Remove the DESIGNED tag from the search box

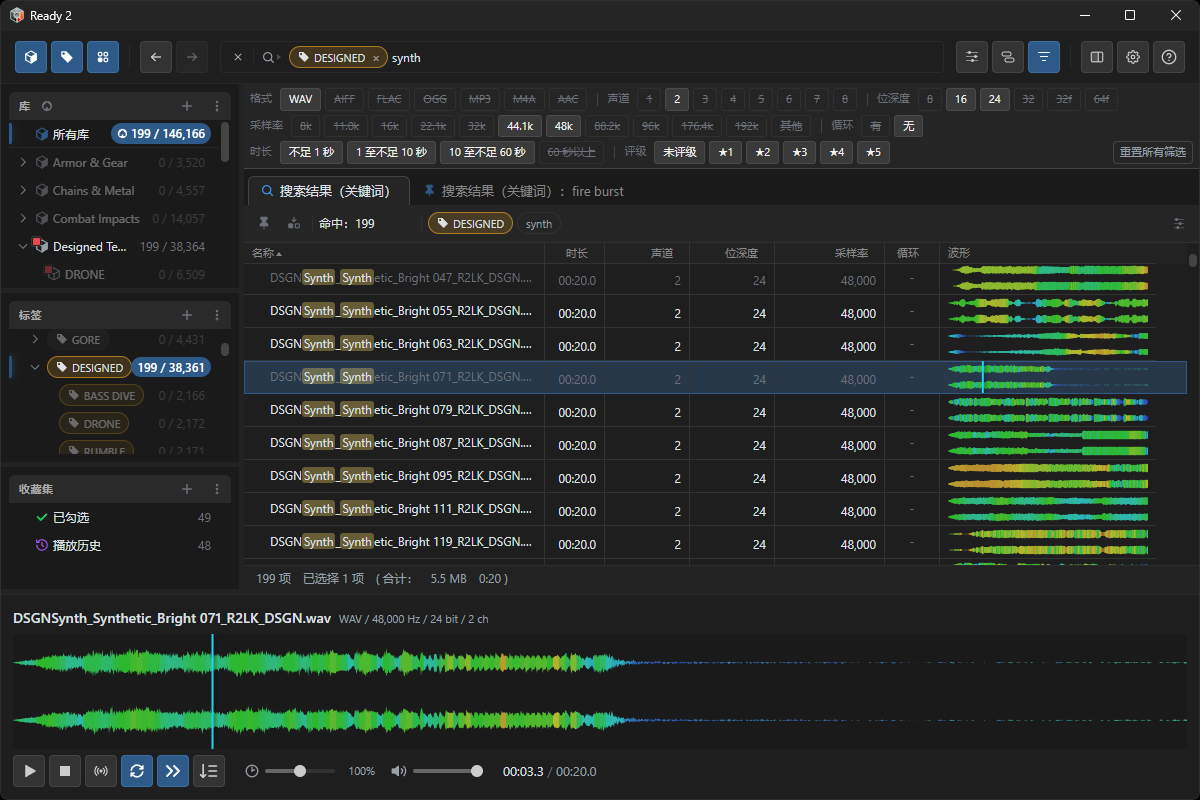pos(376,58)
